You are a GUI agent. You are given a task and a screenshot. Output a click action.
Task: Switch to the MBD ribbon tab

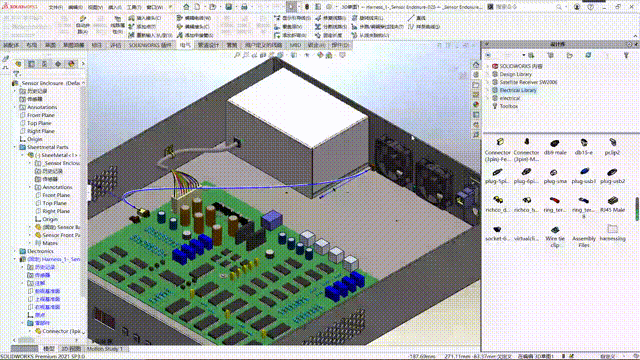tap(295, 45)
